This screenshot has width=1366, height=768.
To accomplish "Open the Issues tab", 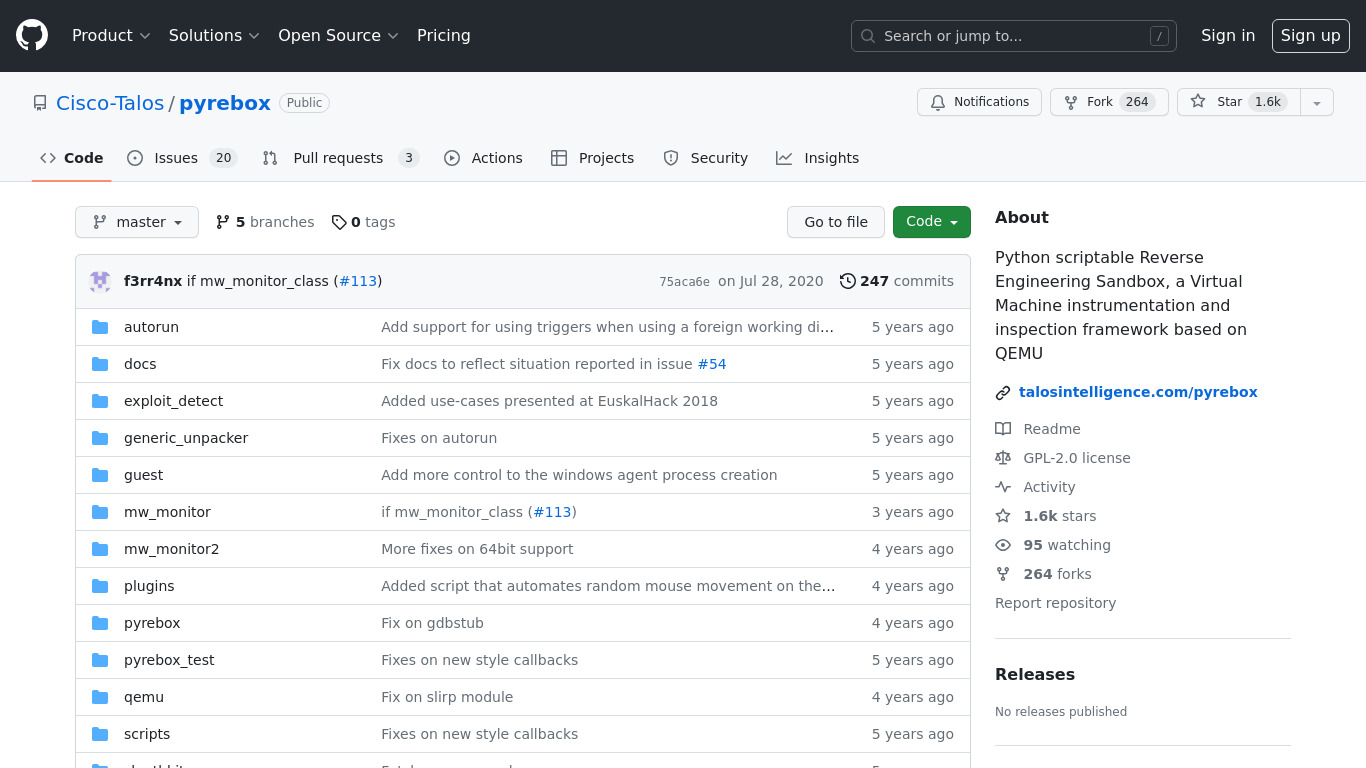I will (x=182, y=158).
